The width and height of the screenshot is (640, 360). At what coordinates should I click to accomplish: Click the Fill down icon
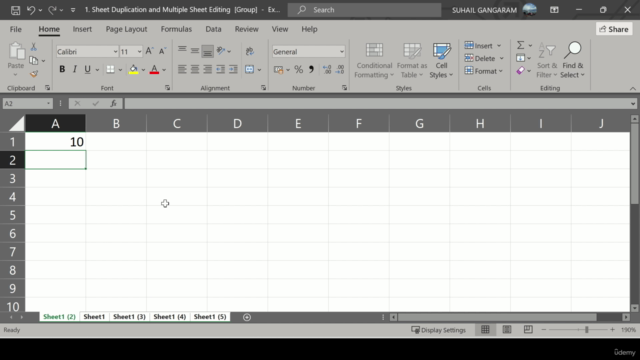click(x=520, y=58)
